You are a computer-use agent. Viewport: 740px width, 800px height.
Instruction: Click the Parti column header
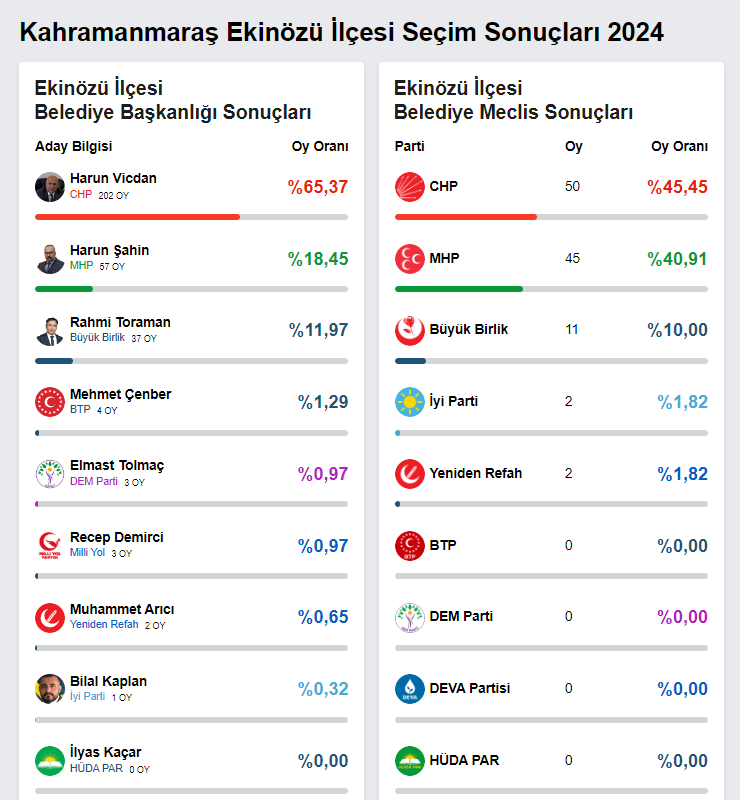point(410,147)
